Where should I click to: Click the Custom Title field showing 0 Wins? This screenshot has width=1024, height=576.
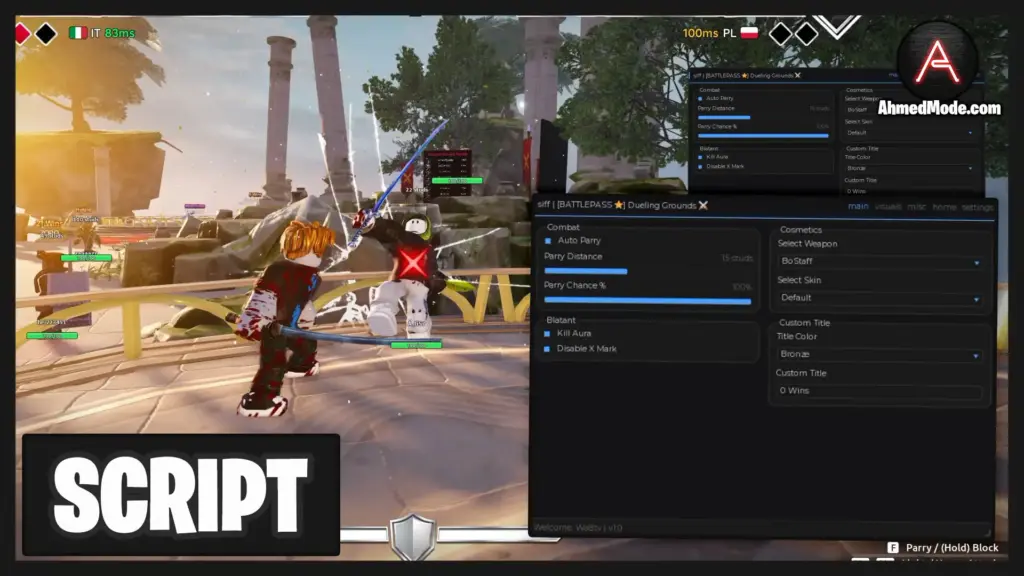(x=880, y=391)
